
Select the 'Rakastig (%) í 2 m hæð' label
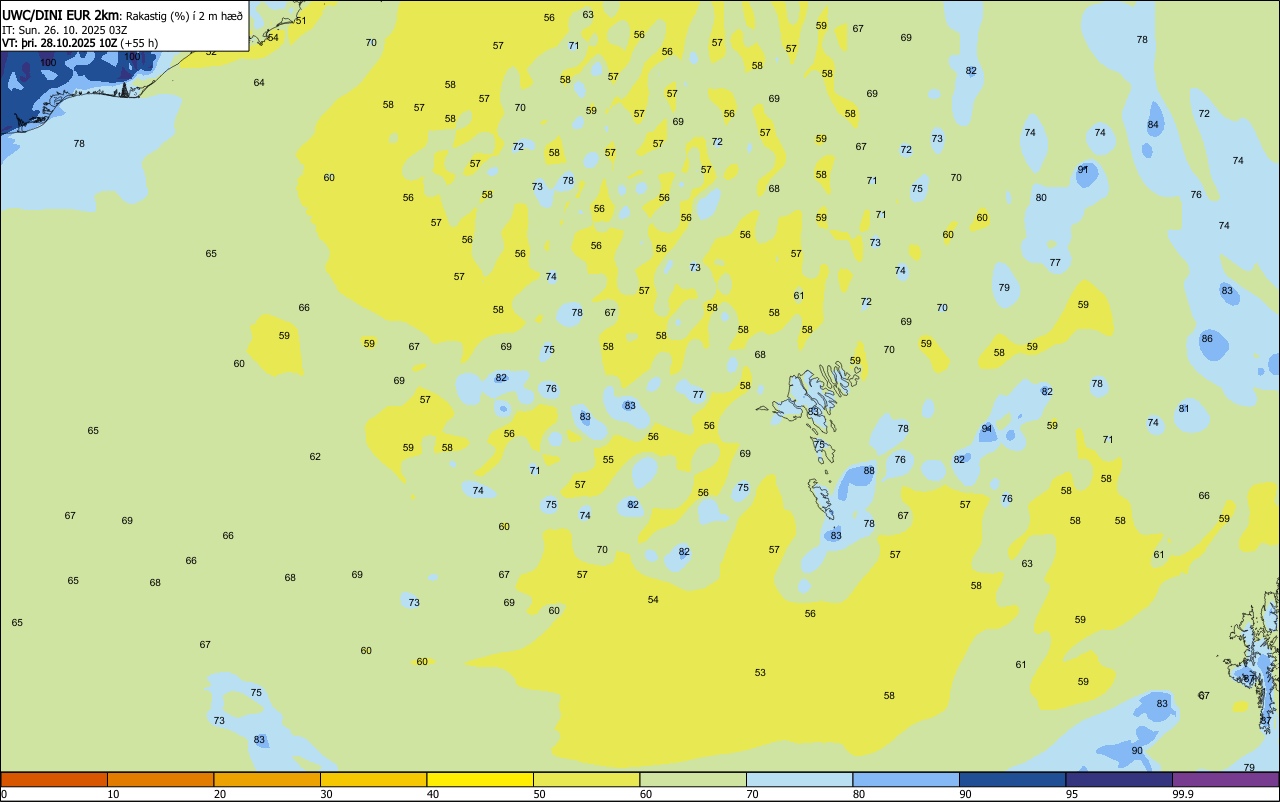[184, 16]
